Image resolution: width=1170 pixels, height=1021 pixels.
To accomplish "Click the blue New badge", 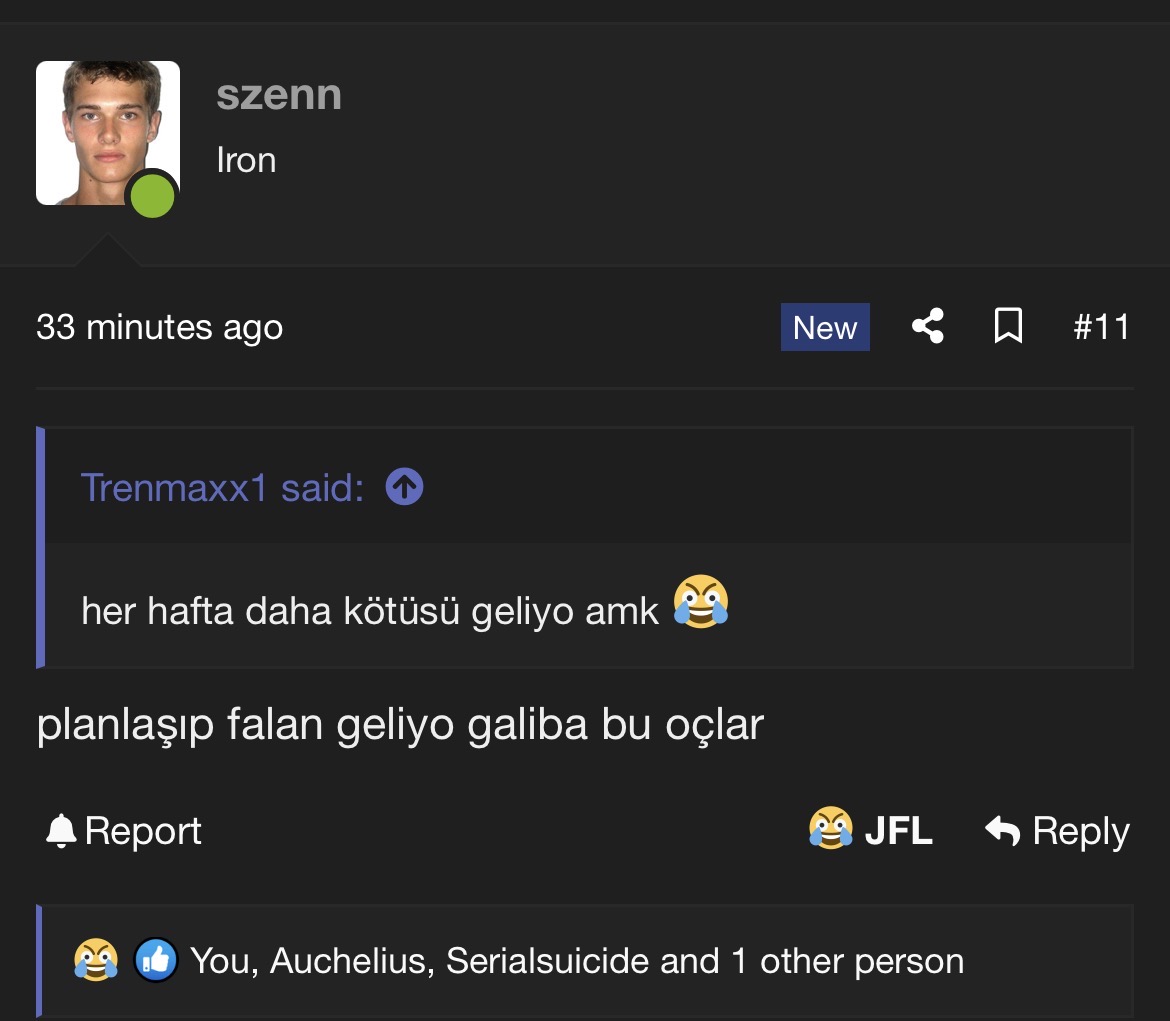I will pyautogui.click(x=825, y=327).
